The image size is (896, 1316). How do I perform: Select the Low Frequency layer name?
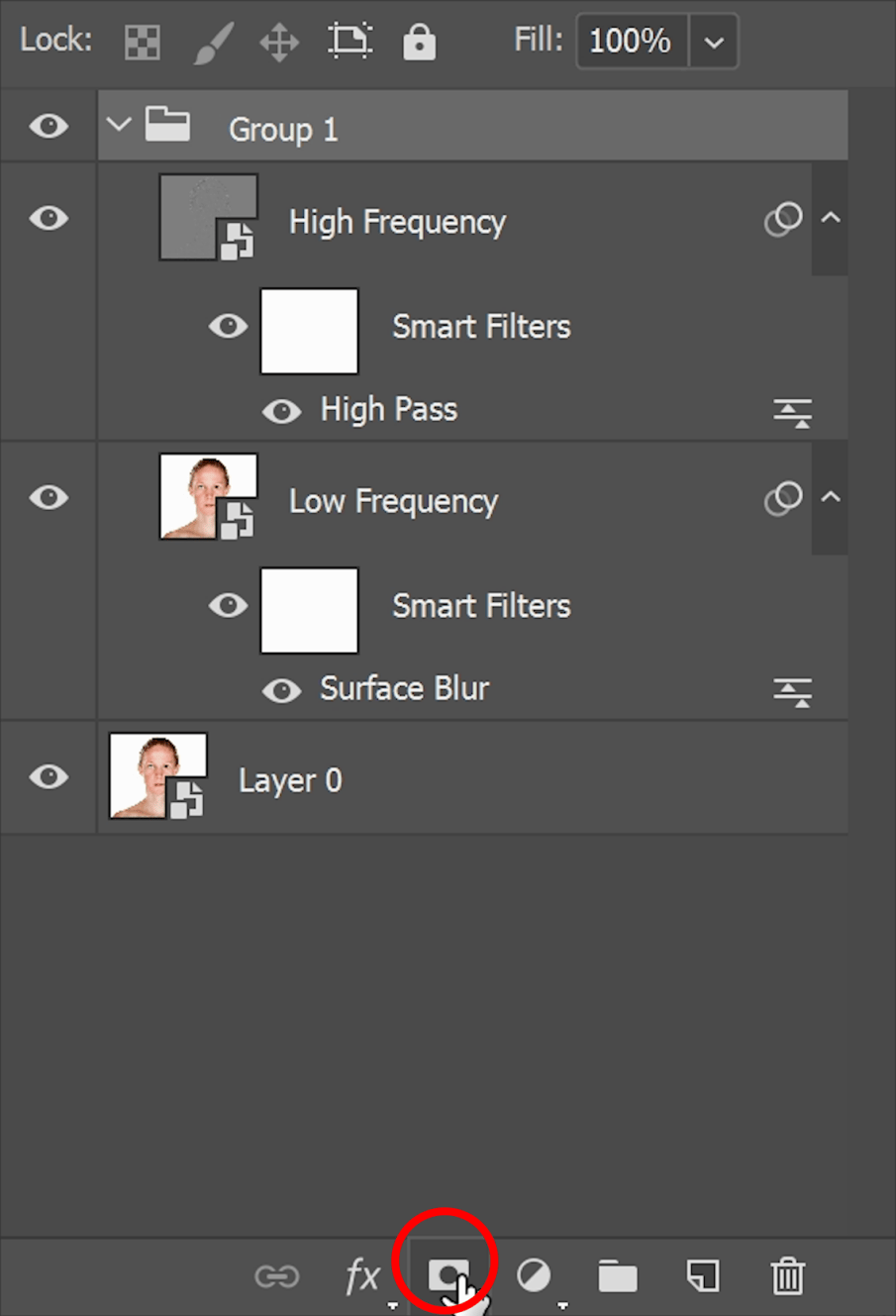point(393,501)
